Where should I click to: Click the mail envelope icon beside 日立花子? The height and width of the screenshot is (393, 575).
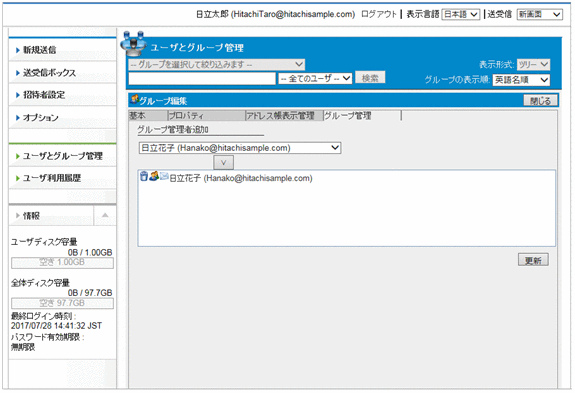(x=164, y=176)
